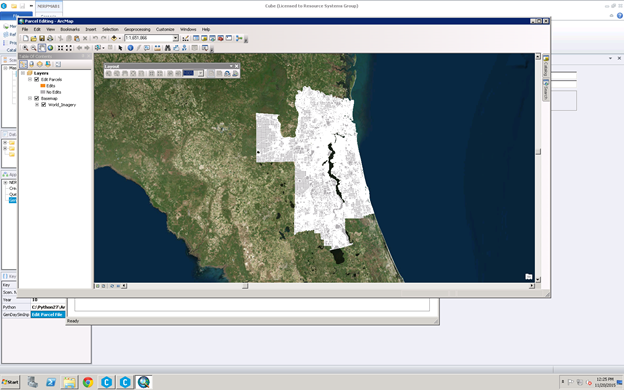Open PowerShell from the taskbar
Image resolution: width=624 pixels, height=390 pixels.
point(51,382)
